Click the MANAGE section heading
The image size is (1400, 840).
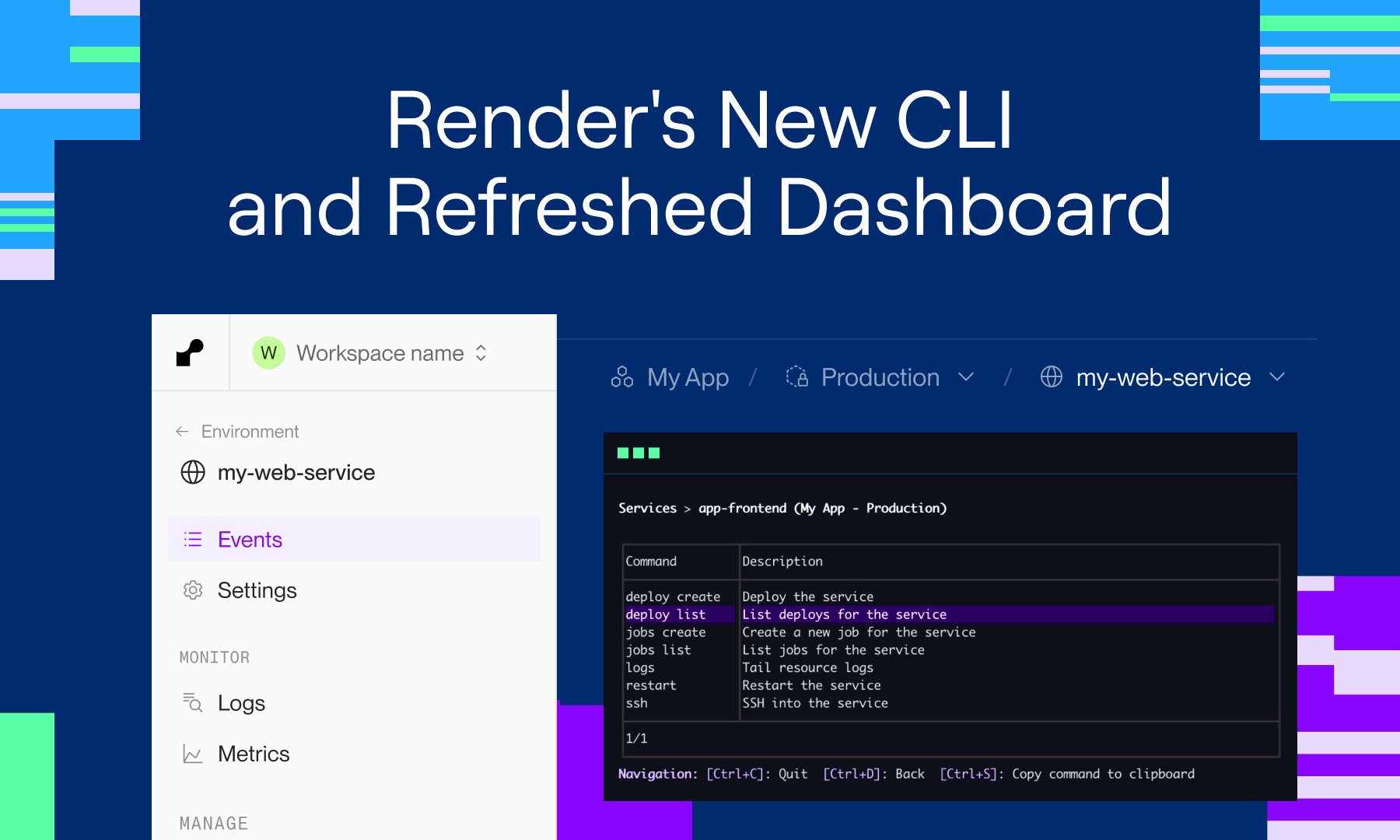tap(214, 823)
